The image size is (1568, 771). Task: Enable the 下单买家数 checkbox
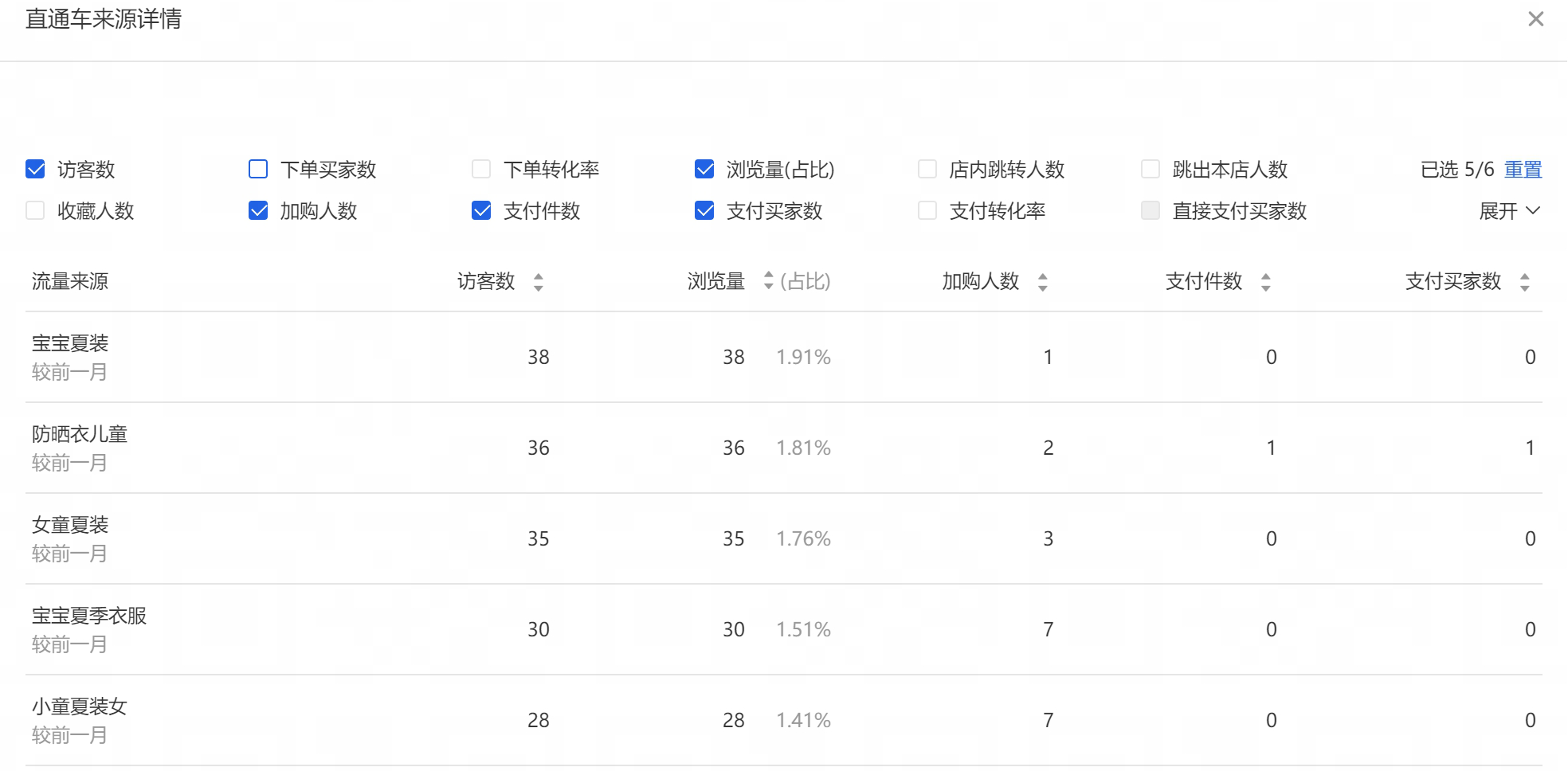(258, 169)
